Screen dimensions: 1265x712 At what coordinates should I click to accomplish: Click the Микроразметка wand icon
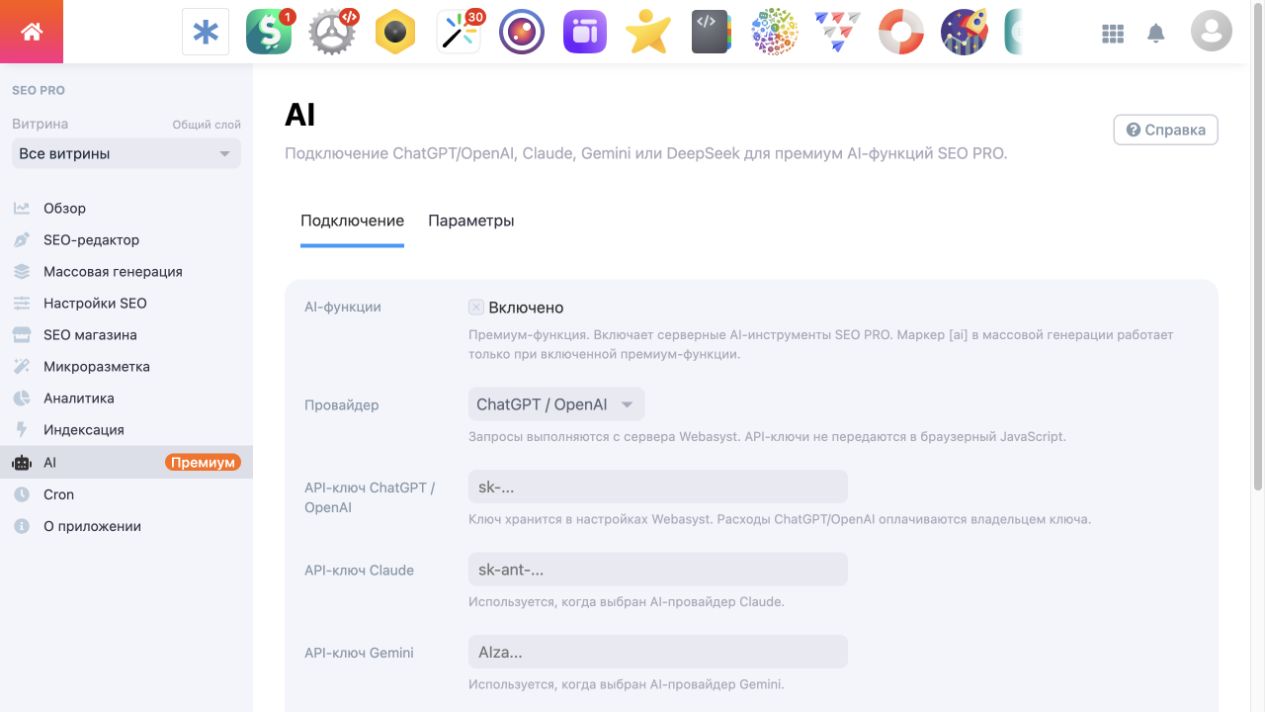(x=21, y=367)
